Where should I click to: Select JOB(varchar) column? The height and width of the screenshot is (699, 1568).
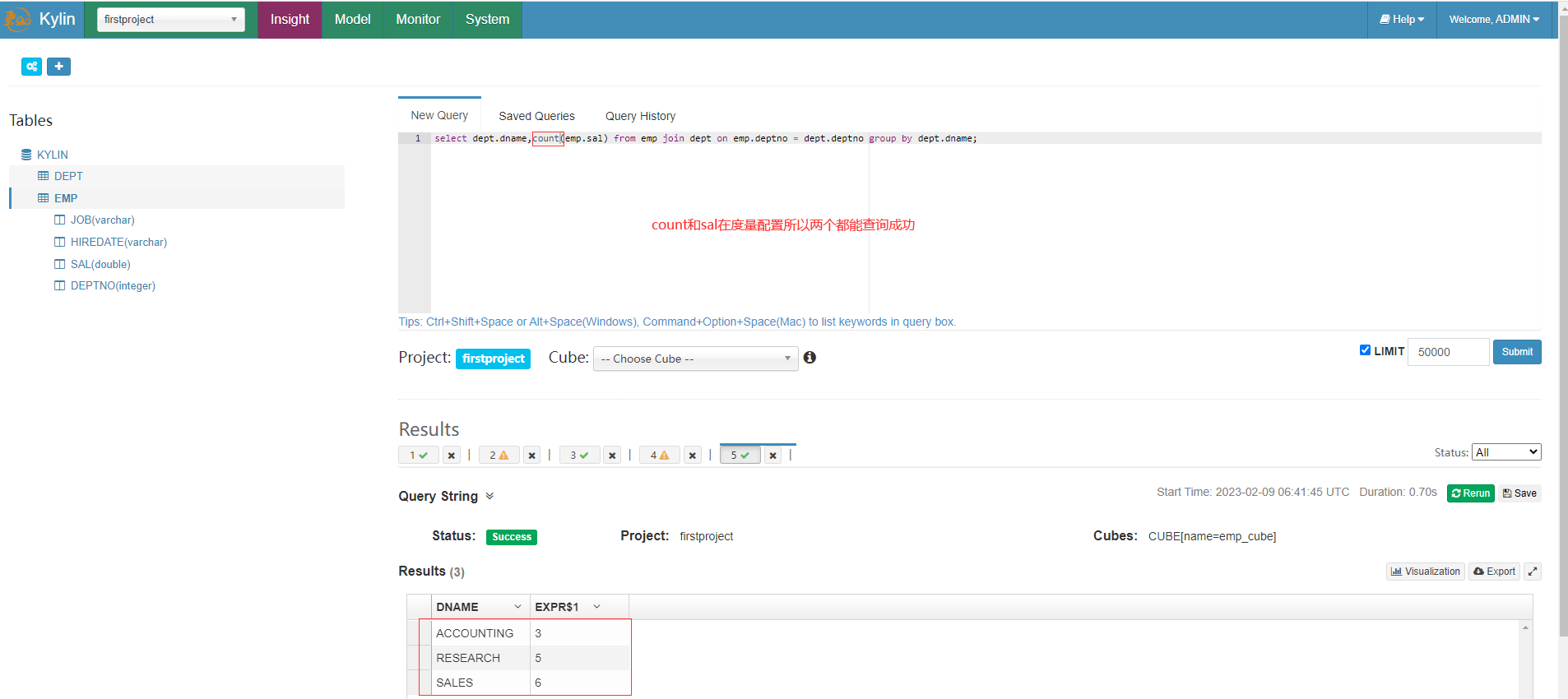click(103, 220)
